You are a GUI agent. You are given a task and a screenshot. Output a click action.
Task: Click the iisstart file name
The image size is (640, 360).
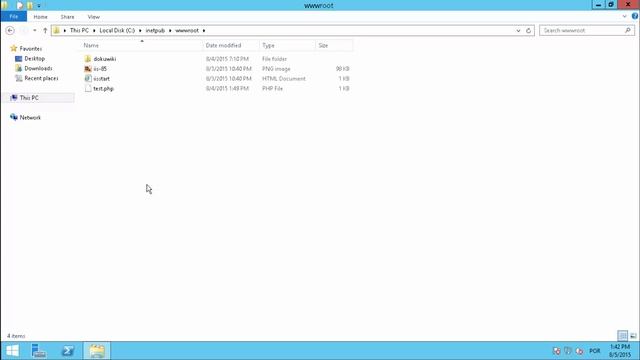101,78
